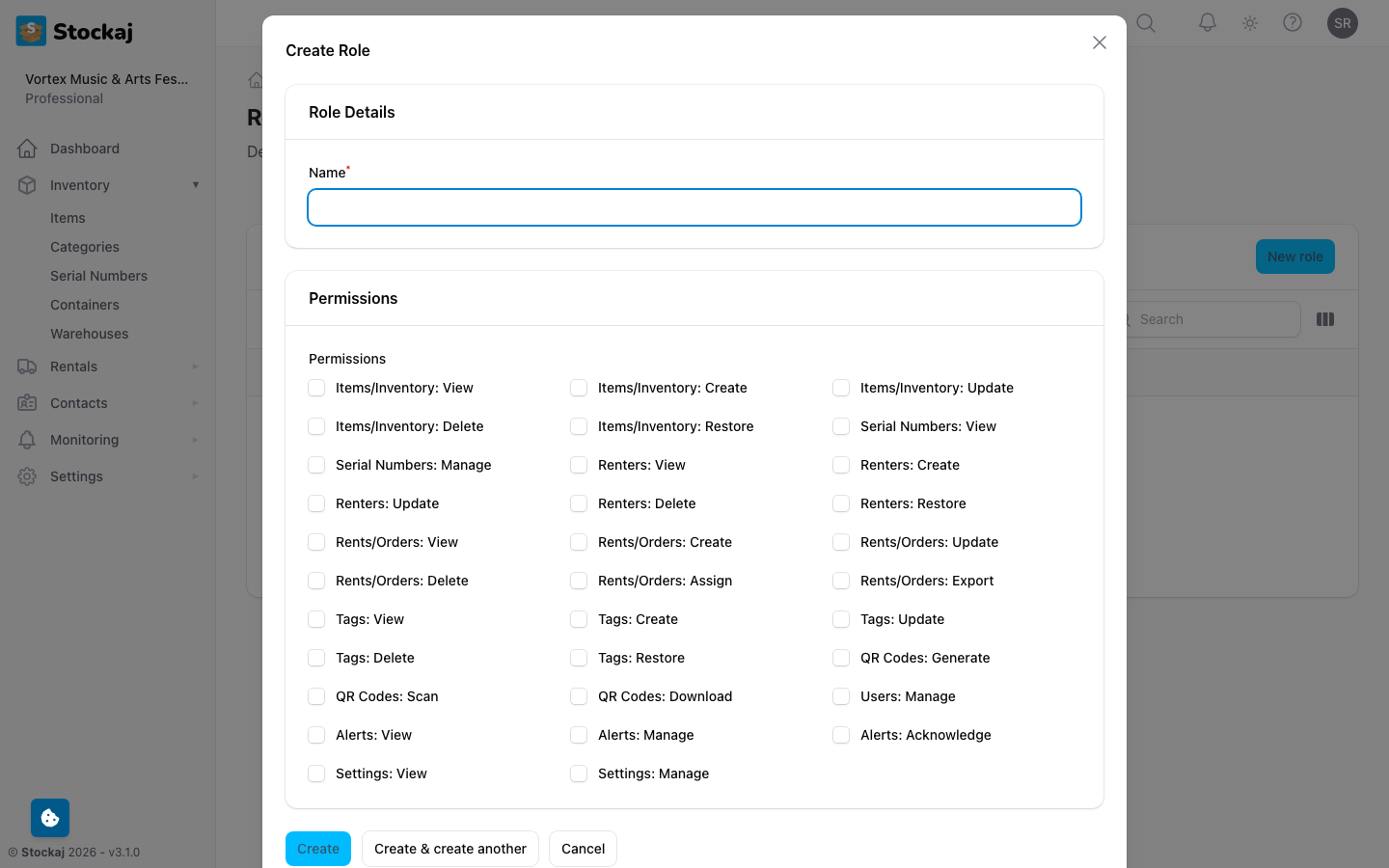Toggle the theme with the sun icon
1389x868 pixels.
[1249, 23]
